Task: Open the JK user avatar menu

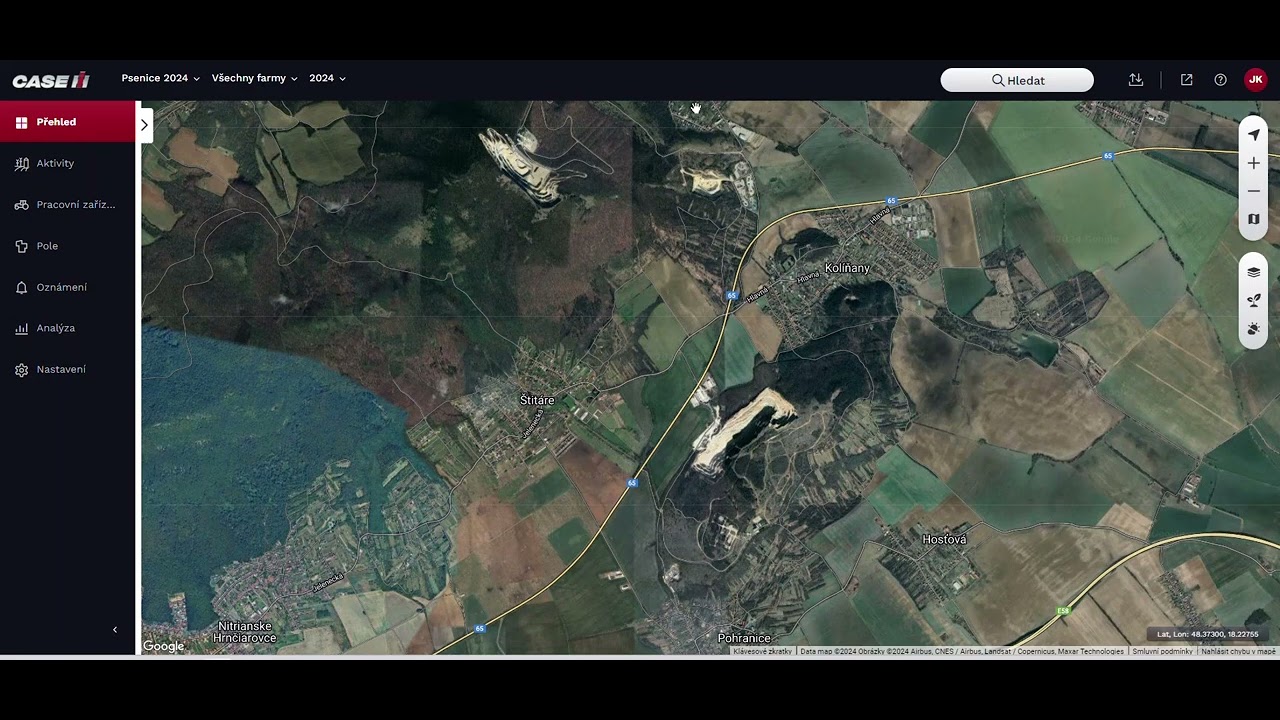Action: point(1255,80)
